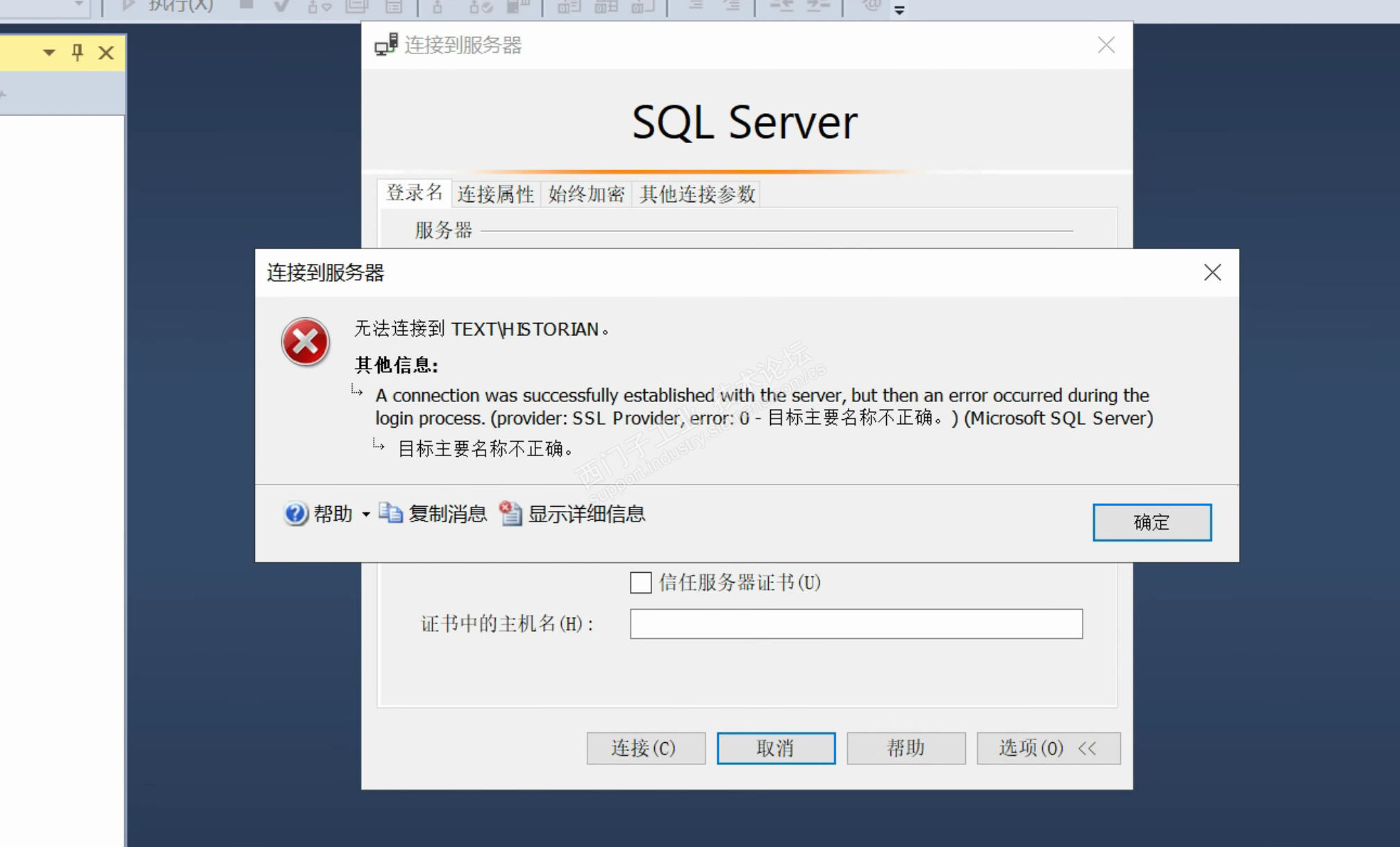Collapse options with the 选项 << button
The width and height of the screenshot is (1400, 847).
(1048, 748)
